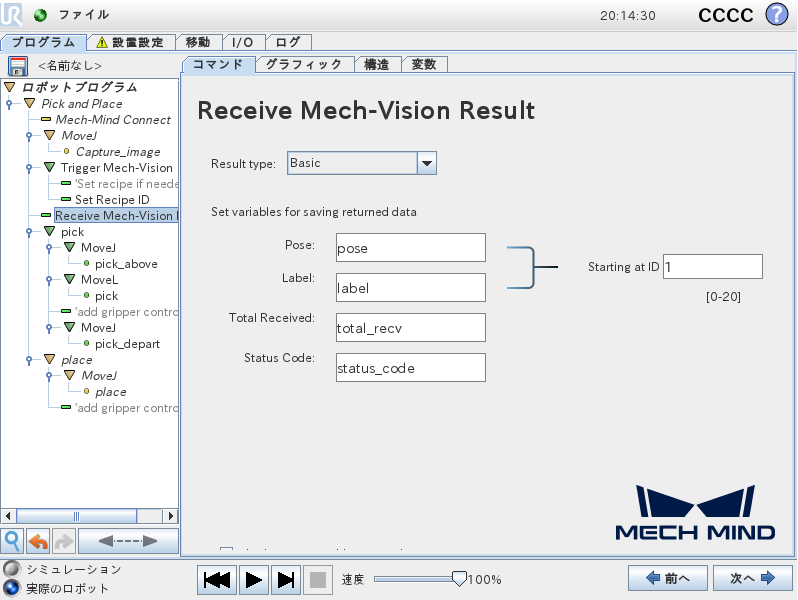Click the Total Received input field
Screen dimensions: 798x600
411,327
